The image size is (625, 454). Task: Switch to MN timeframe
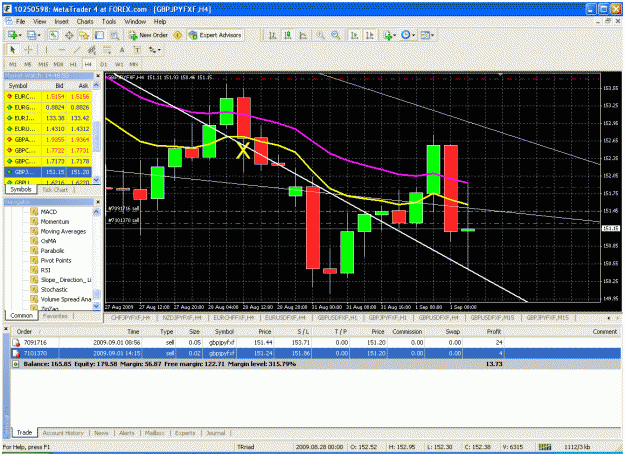134,64
